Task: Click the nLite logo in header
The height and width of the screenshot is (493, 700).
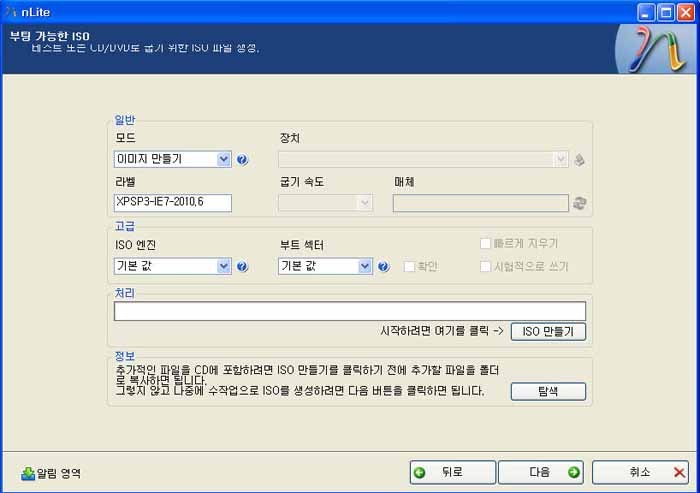Action: 656,48
